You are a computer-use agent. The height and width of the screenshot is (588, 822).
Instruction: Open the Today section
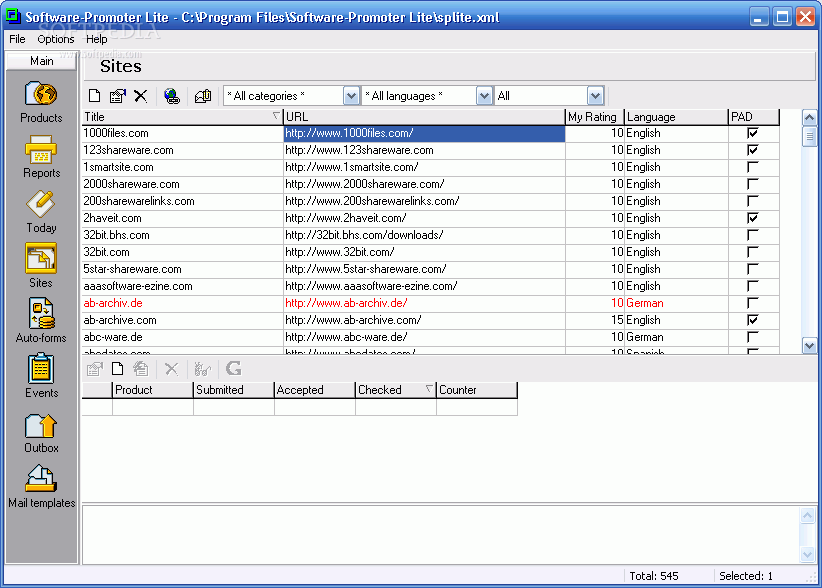click(41, 212)
